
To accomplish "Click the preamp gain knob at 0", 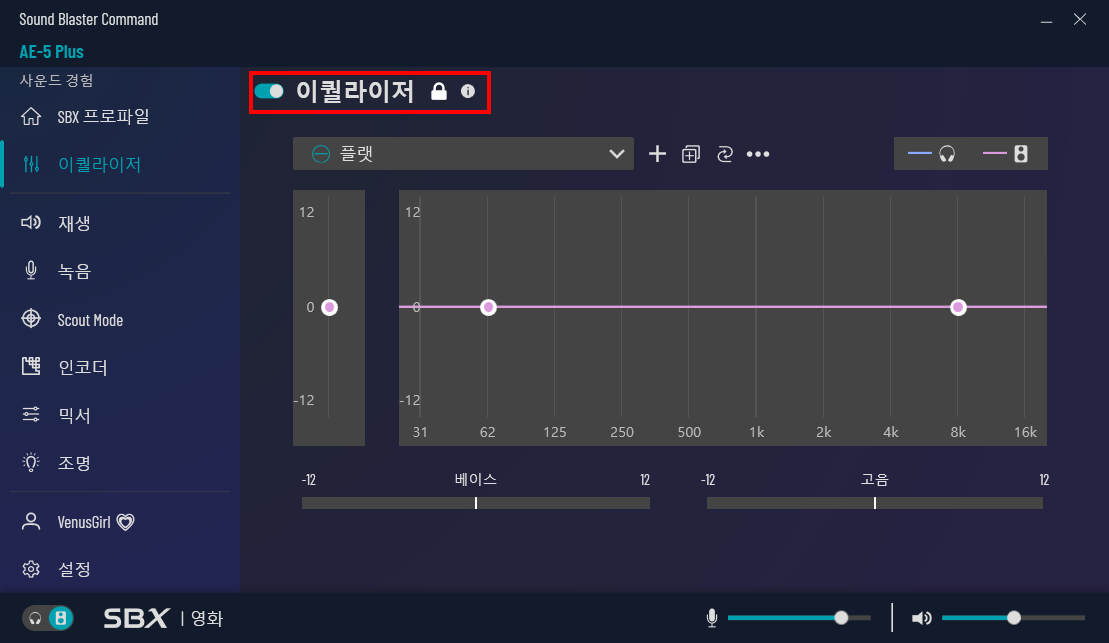I will (330, 307).
